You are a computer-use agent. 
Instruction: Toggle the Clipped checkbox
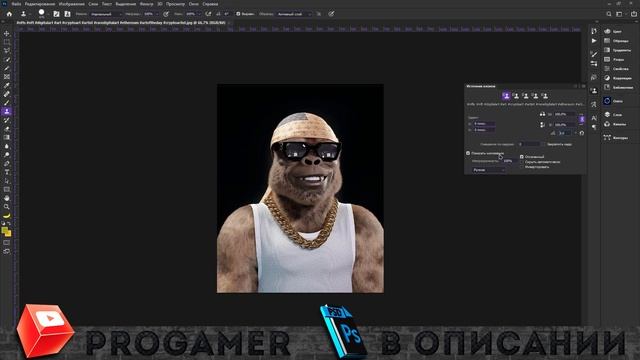coord(522,157)
